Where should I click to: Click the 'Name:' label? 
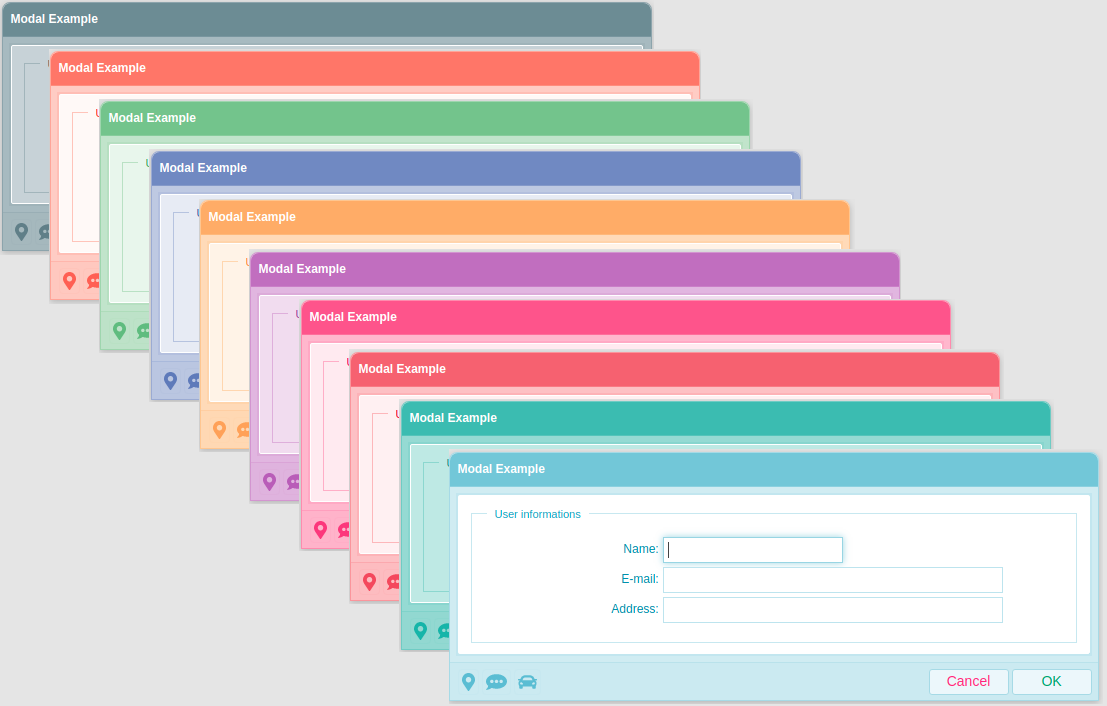click(640, 549)
